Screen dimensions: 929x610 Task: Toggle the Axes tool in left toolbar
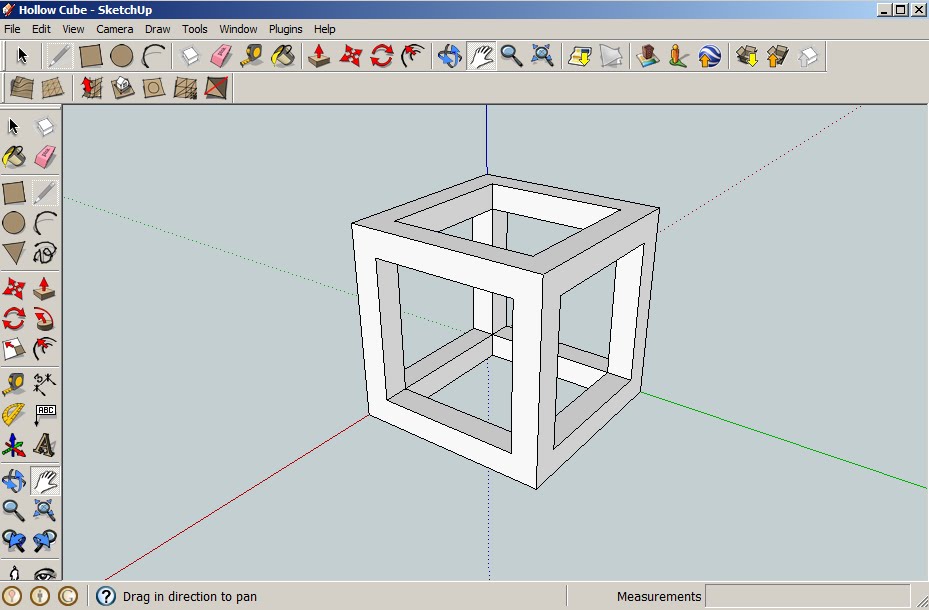pos(14,444)
